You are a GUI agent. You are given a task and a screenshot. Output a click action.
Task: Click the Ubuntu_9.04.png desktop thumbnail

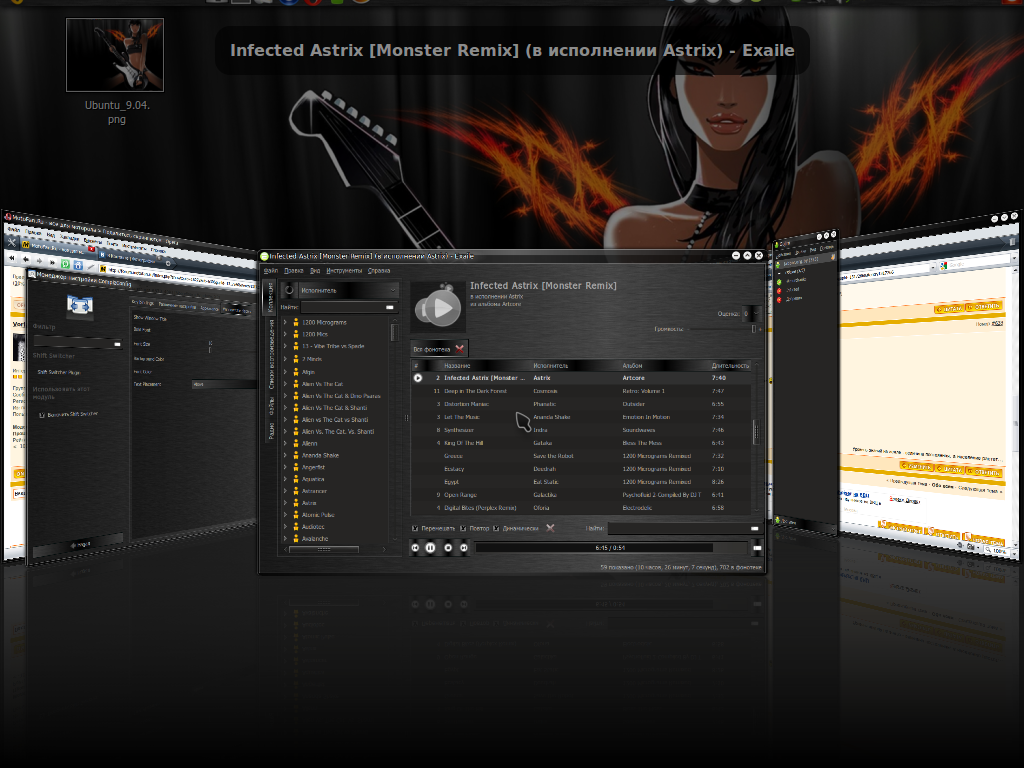[115, 55]
